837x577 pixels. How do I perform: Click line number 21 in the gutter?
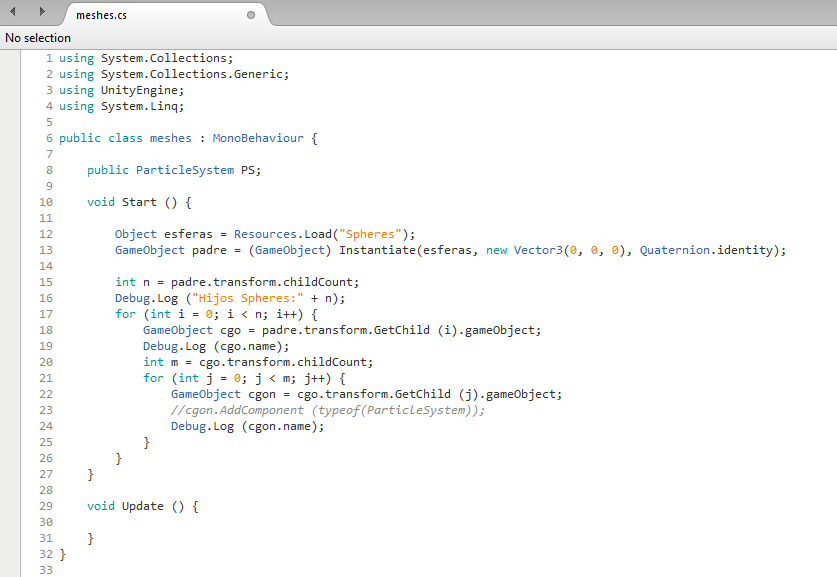(45, 378)
